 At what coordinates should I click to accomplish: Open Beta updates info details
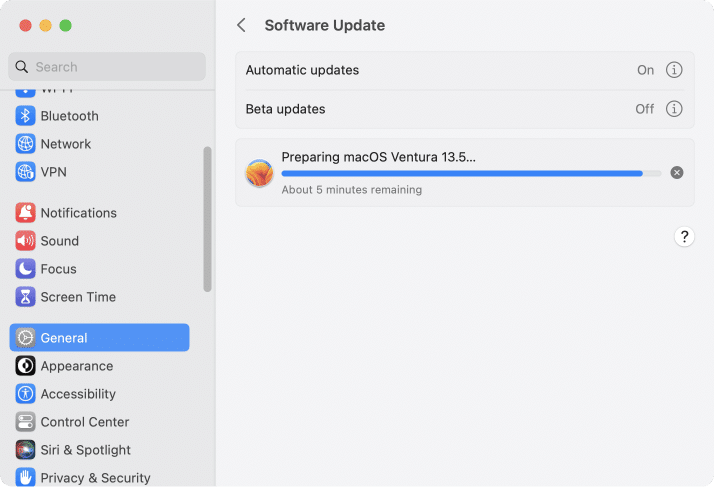674,109
